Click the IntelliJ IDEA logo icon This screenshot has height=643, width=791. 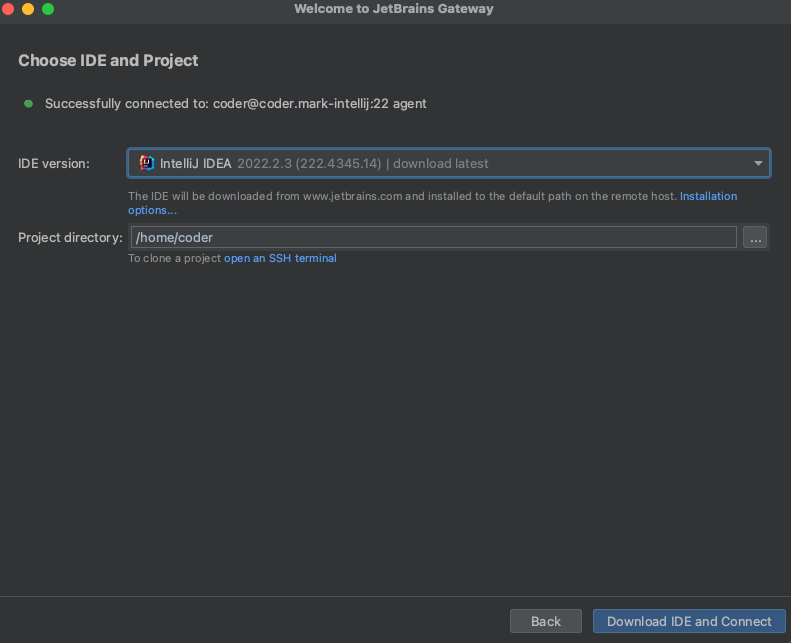(x=147, y=163)
